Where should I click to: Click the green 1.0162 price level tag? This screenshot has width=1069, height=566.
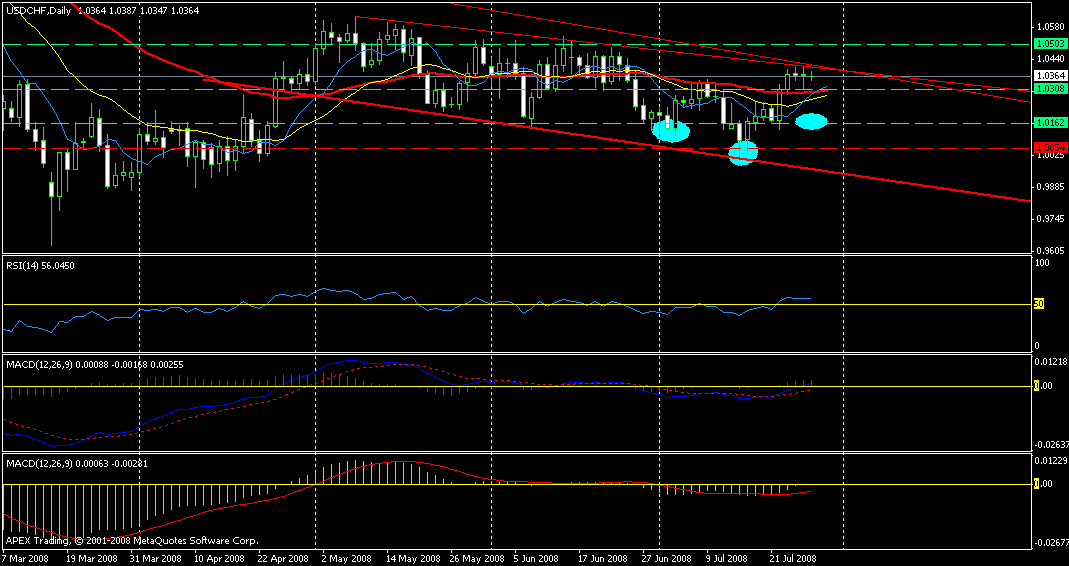point(1048,123)
